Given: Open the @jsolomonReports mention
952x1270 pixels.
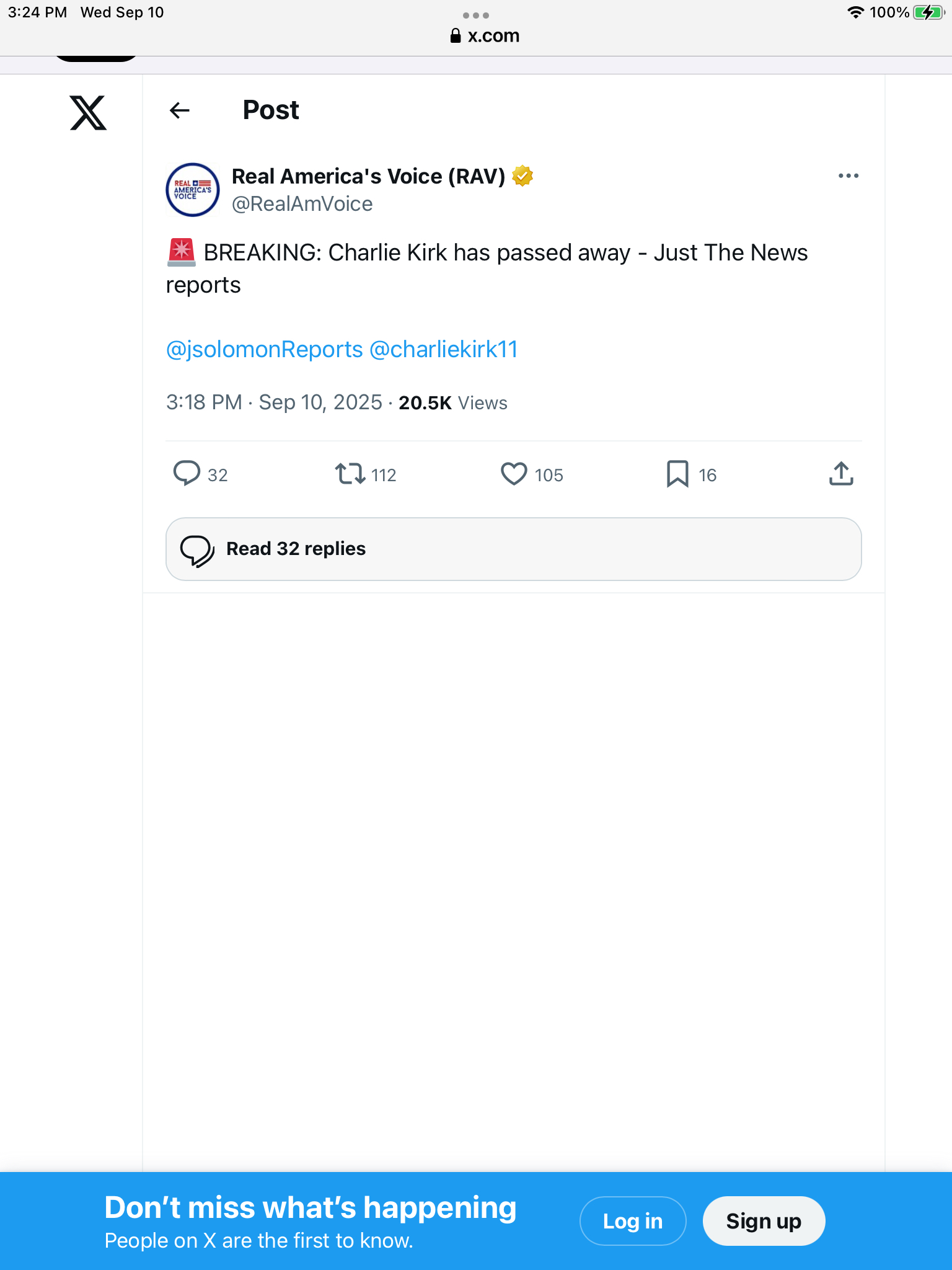Looking at the screenshot, I should pyautogui.click(x=264, y=349).
